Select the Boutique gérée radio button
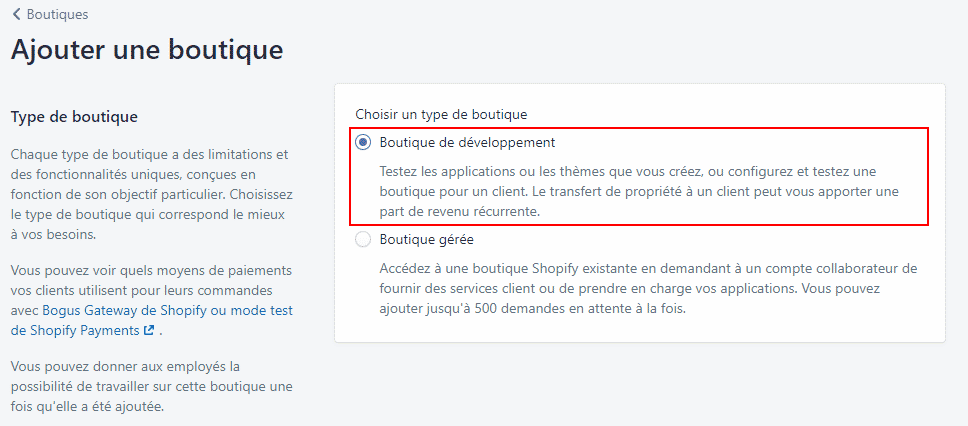The image size is (968, 426). click(363, 240)
